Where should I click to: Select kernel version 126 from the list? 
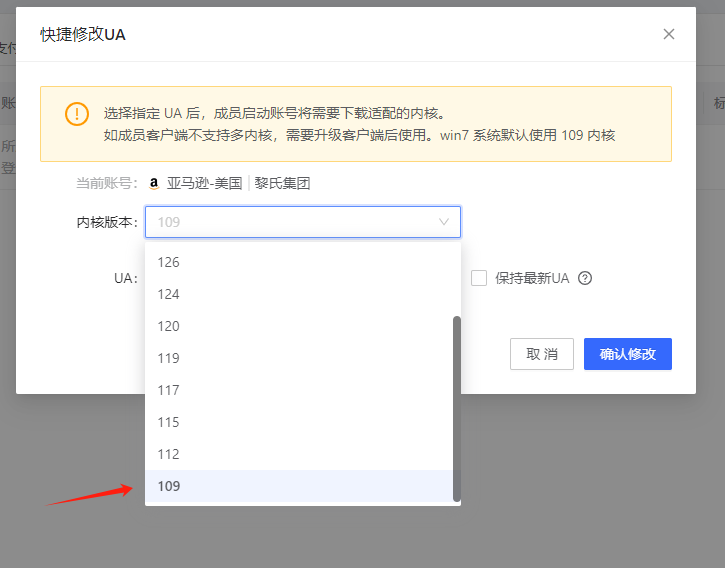click(x=169, y=262)
